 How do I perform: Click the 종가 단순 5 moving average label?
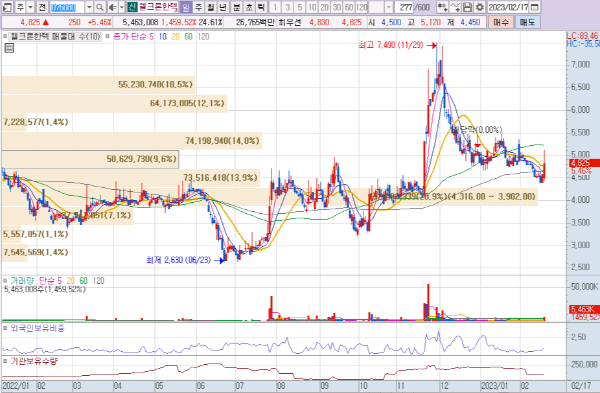pos(134,37)
